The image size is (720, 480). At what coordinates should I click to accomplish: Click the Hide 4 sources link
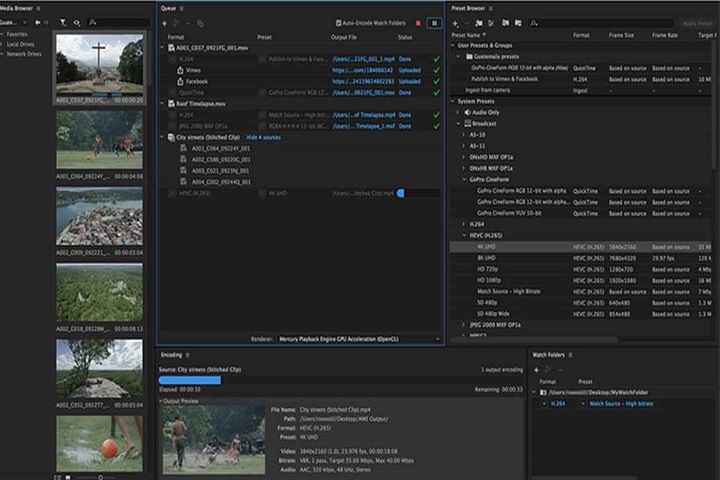[265, 136]
